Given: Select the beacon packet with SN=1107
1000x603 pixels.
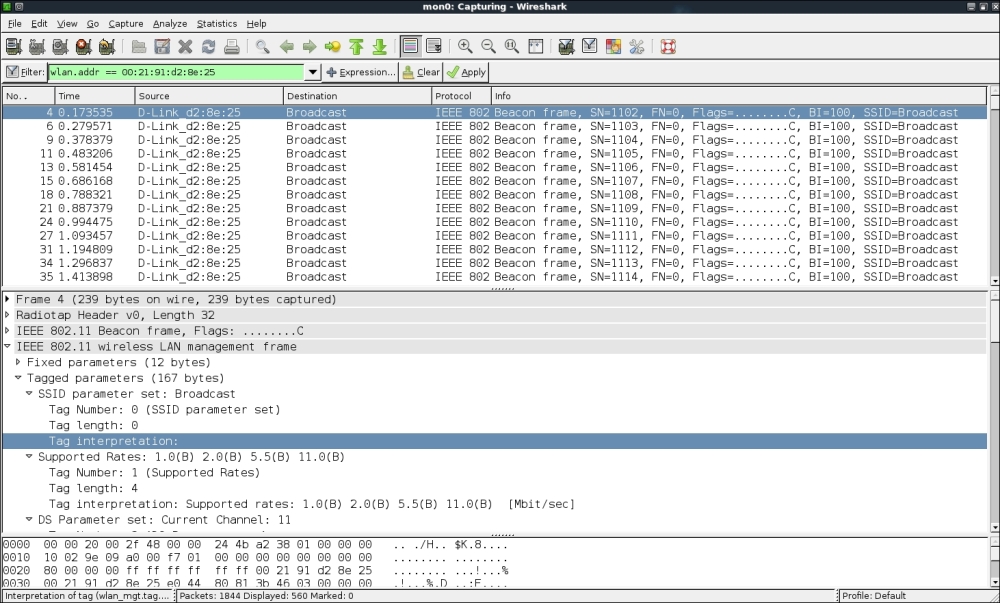Looking at the screenshot, I should pyautogui.click(x=495, y=181).
